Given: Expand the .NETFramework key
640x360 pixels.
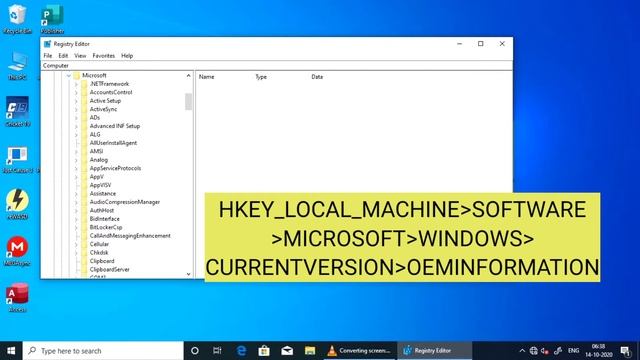Looking at the screenshot, I should [76, 84].
